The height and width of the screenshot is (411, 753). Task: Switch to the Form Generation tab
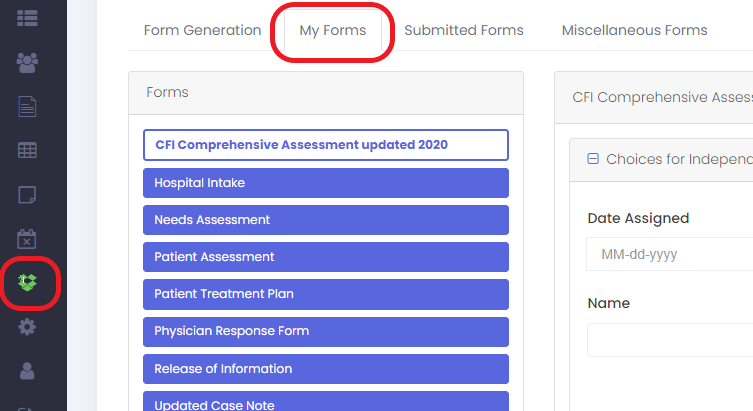point(202,30)
